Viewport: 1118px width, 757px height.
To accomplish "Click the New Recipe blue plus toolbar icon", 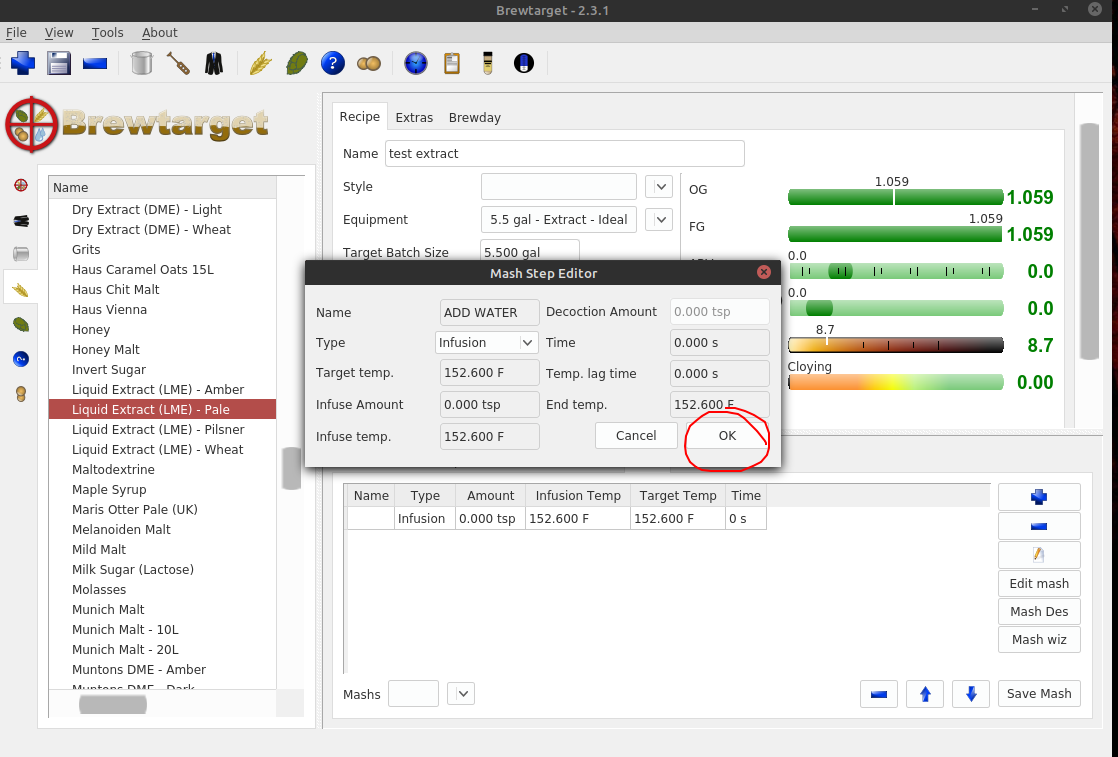I will click(23, 63).
